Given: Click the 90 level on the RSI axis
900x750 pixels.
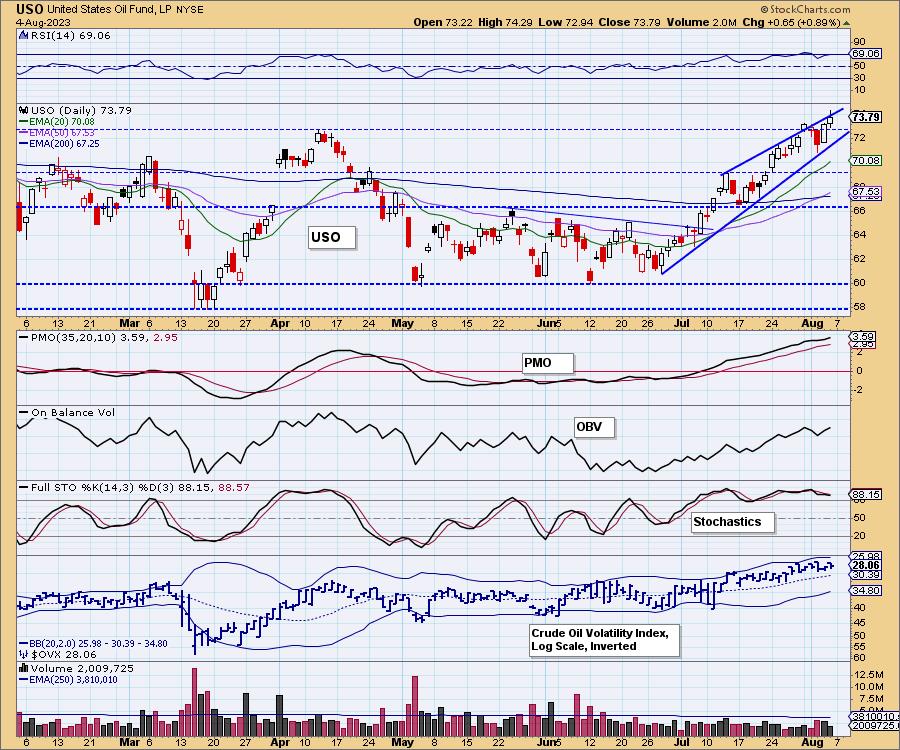Looking at the screenshot, I should 859,42.
